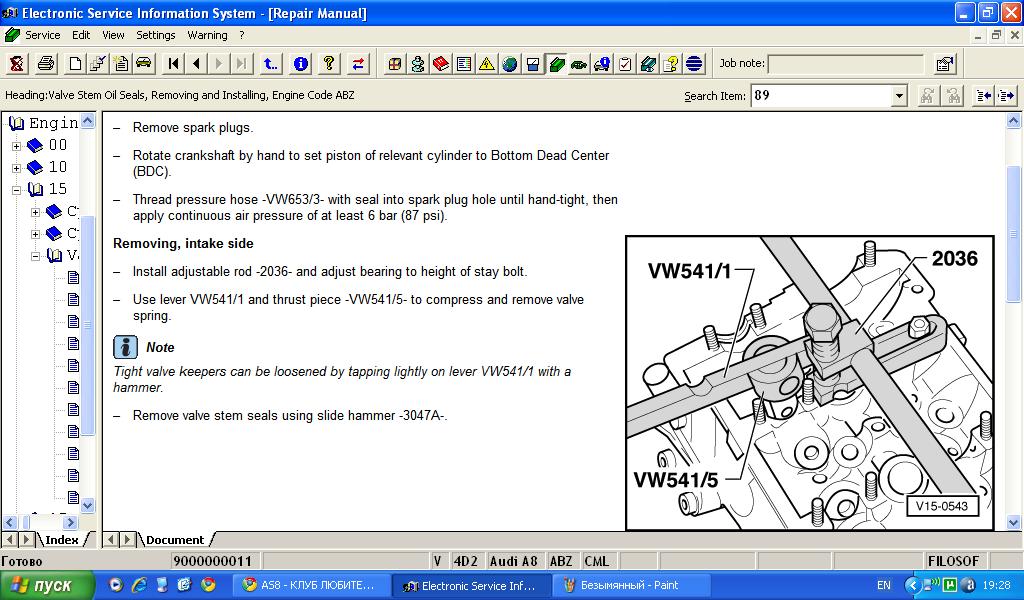The height and width of the screenshot is (600, 1024).
Task: Click the printer icon in the toolbar
Action: point(46,64)
